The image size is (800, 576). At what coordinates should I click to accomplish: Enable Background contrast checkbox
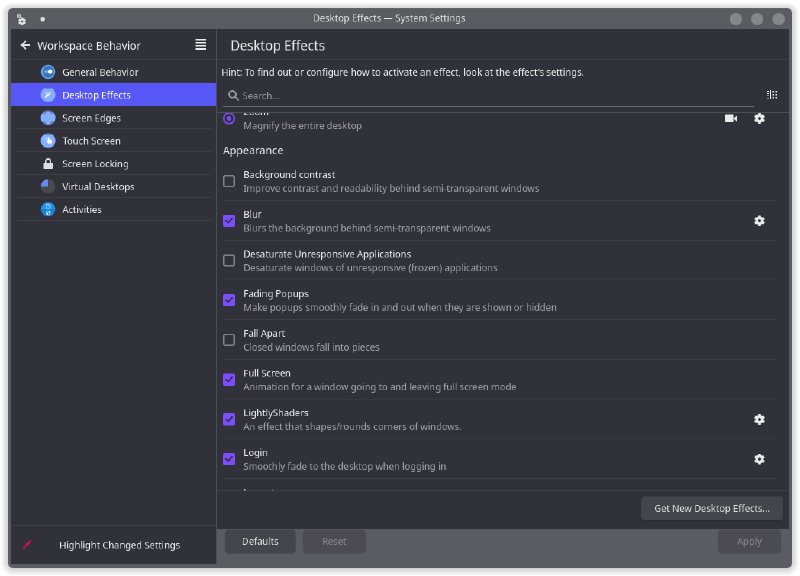229,181
